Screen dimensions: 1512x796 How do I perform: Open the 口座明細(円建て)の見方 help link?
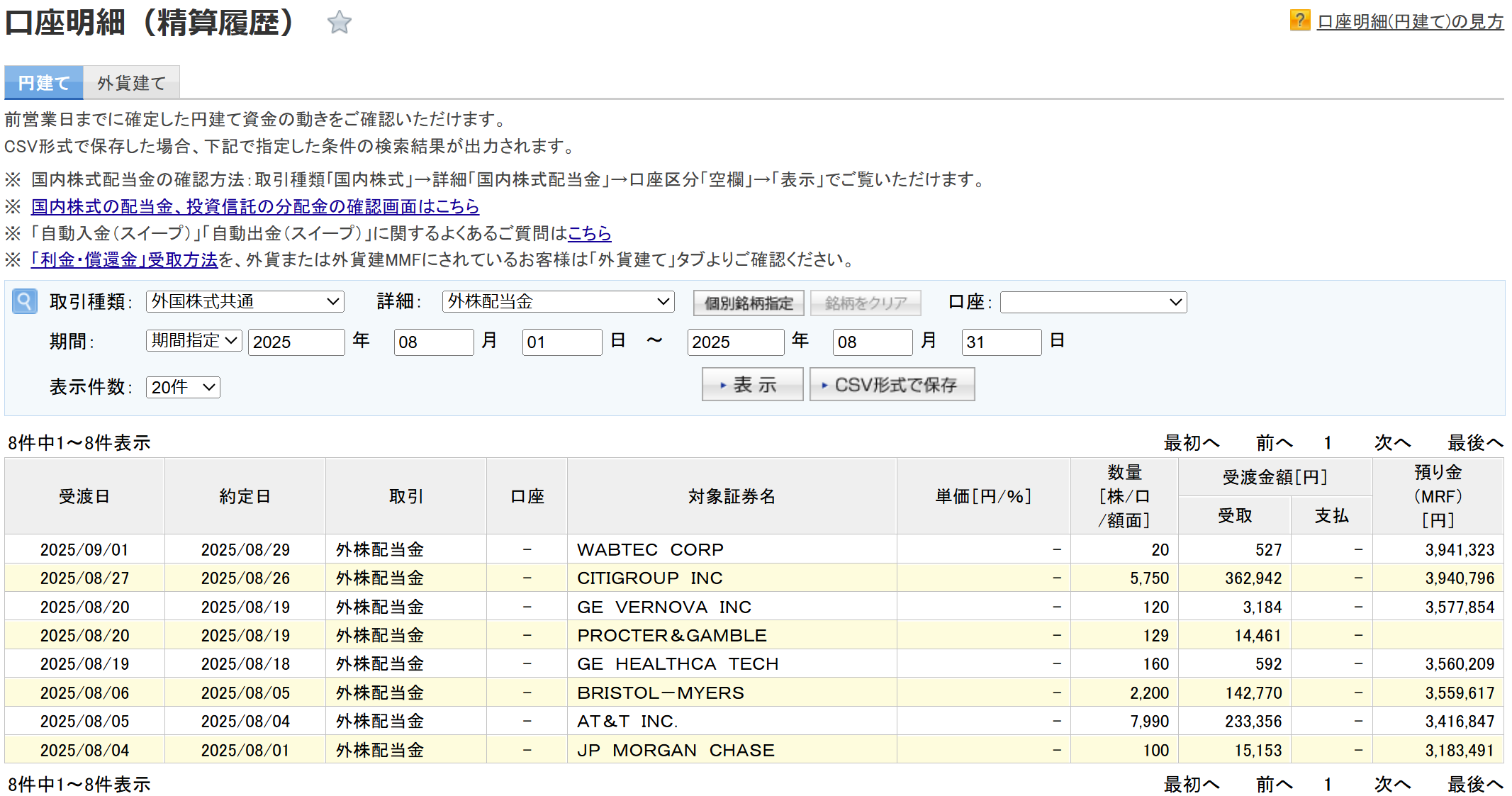point(1410,22)
